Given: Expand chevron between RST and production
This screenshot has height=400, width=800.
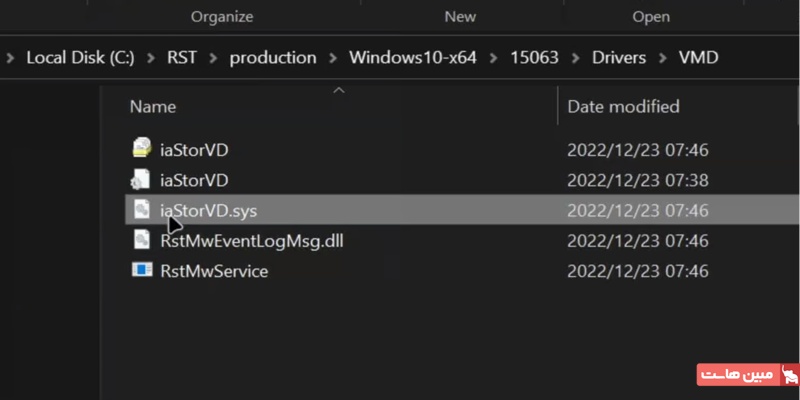Looking at the screenshot, I should (213, 58).
